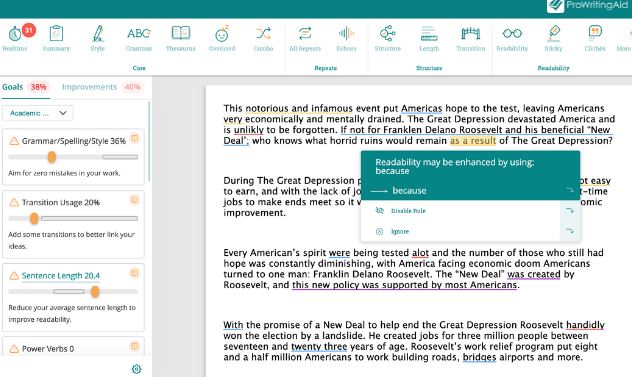This screenshot has width=632, height=377.
Task: Click the underlined word 'handidly'
Action: click(585, 325)
